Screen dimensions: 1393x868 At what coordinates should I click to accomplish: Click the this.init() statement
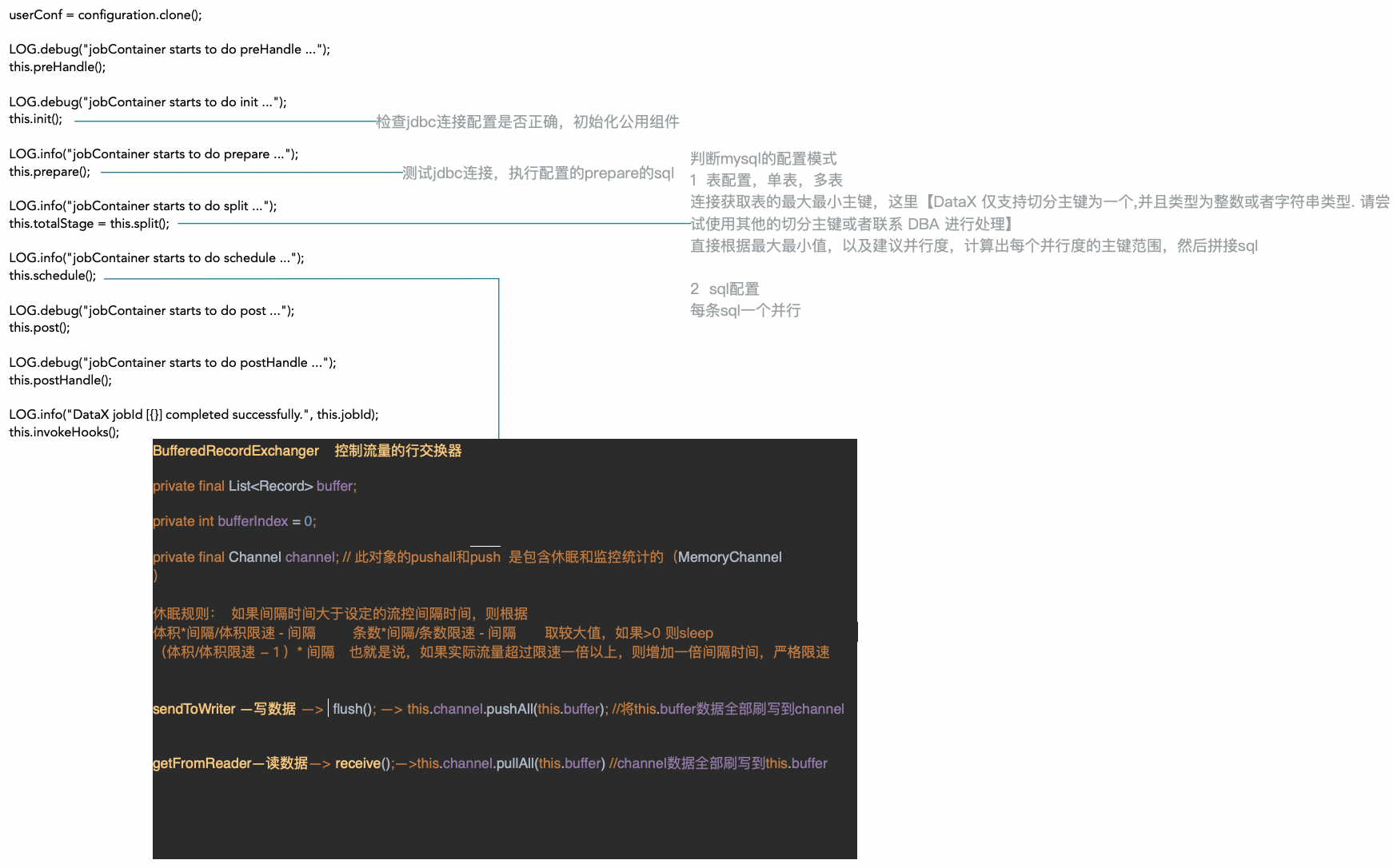tap(36, 118)
